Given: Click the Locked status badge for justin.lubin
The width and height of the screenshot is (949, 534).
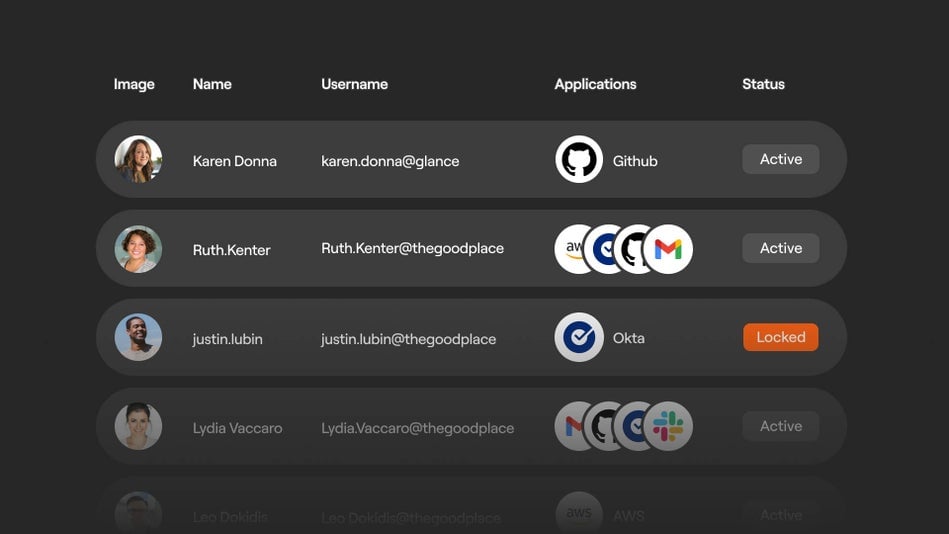Looking at the screenshot, I should pyautogui.click(x=780, y=337).
